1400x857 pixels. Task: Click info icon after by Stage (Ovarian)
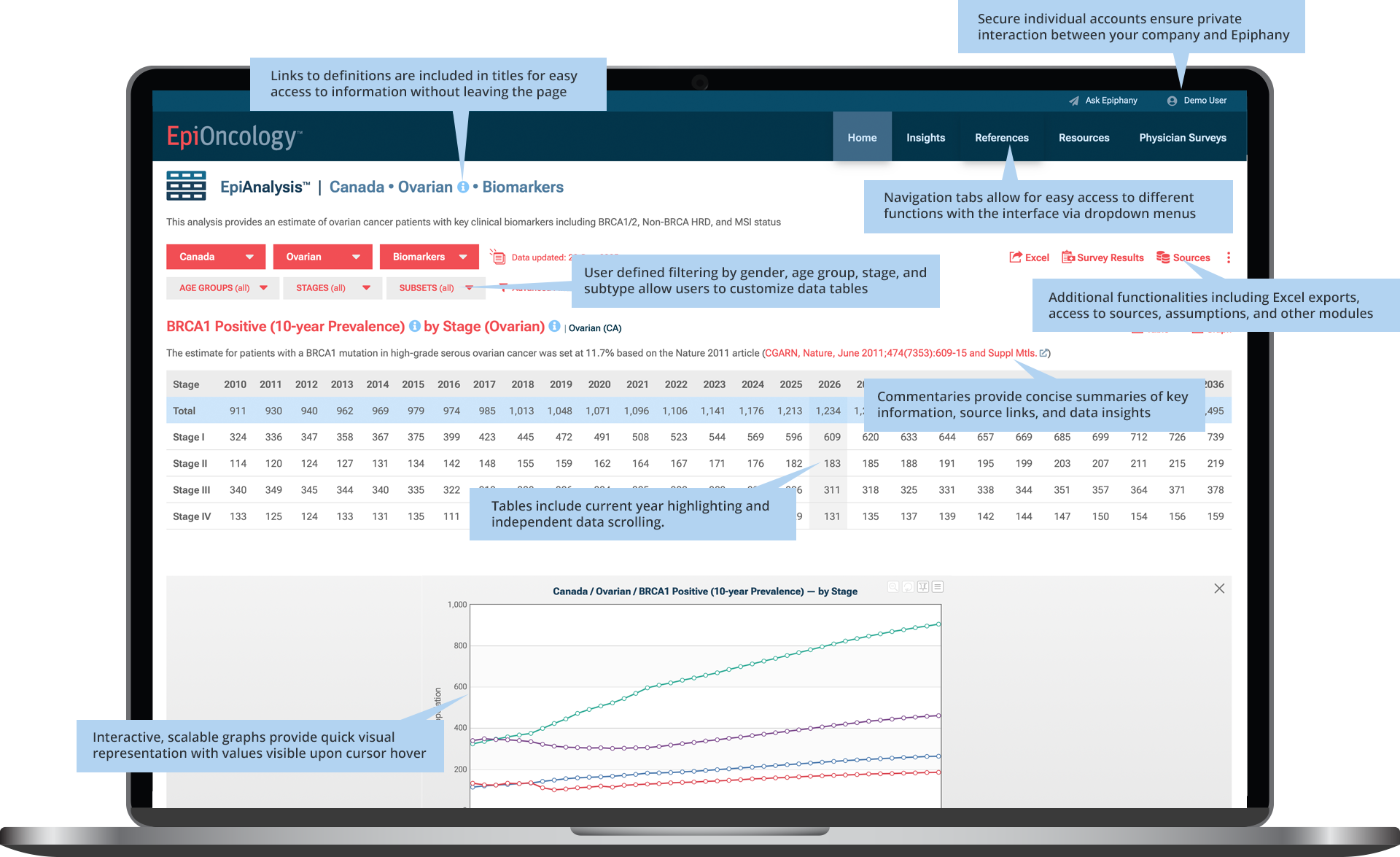click(554, 326)
